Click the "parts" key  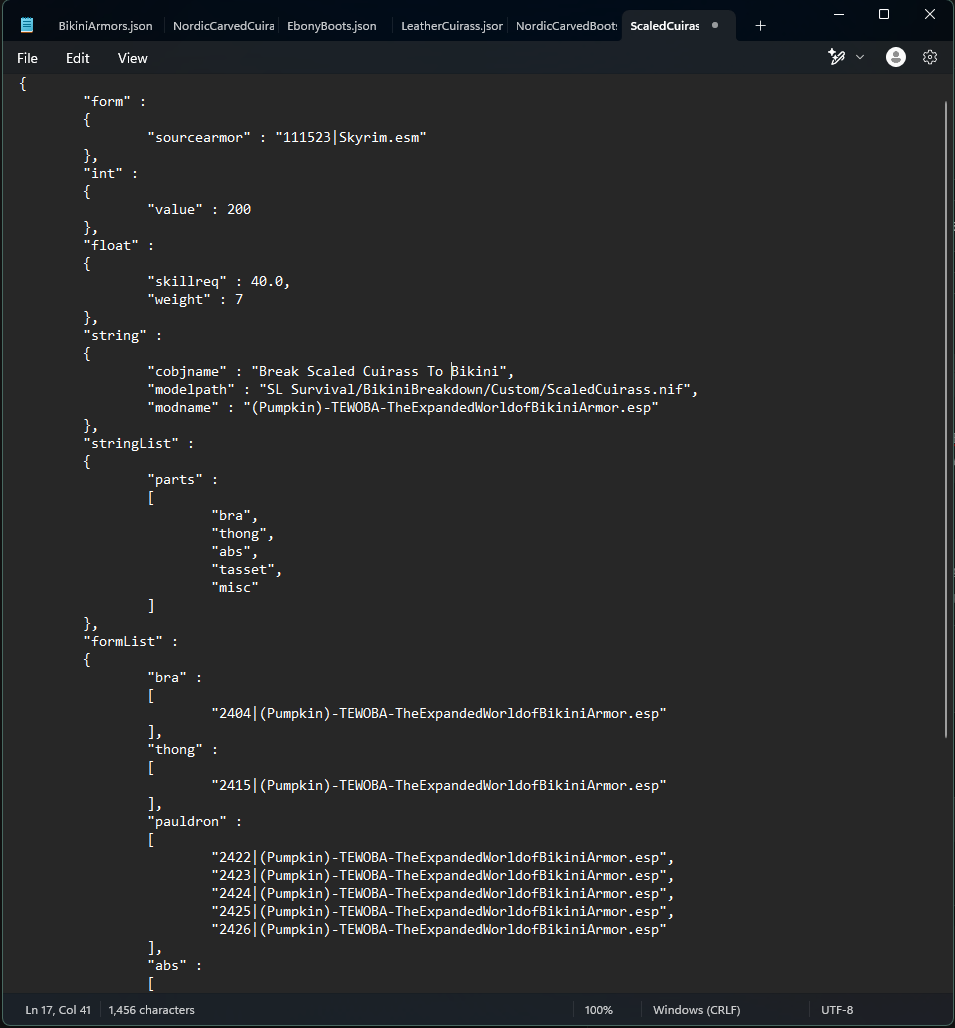(175, 479)
